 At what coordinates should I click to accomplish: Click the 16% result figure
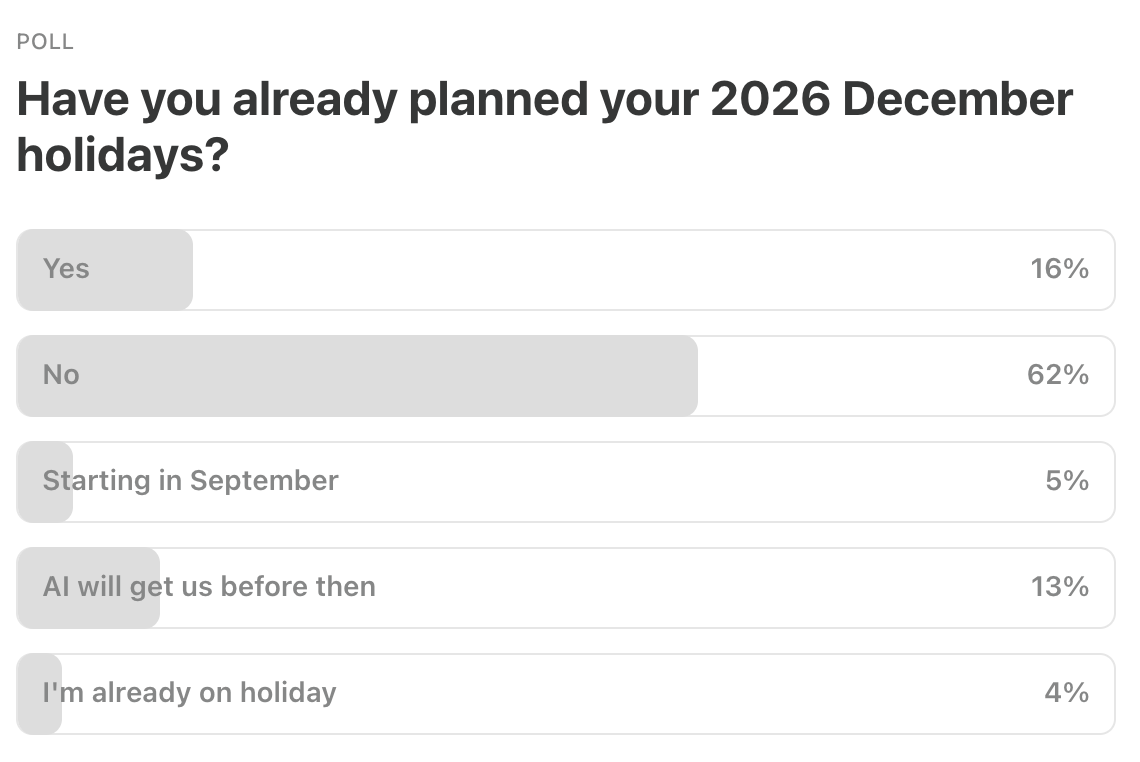1059,269
